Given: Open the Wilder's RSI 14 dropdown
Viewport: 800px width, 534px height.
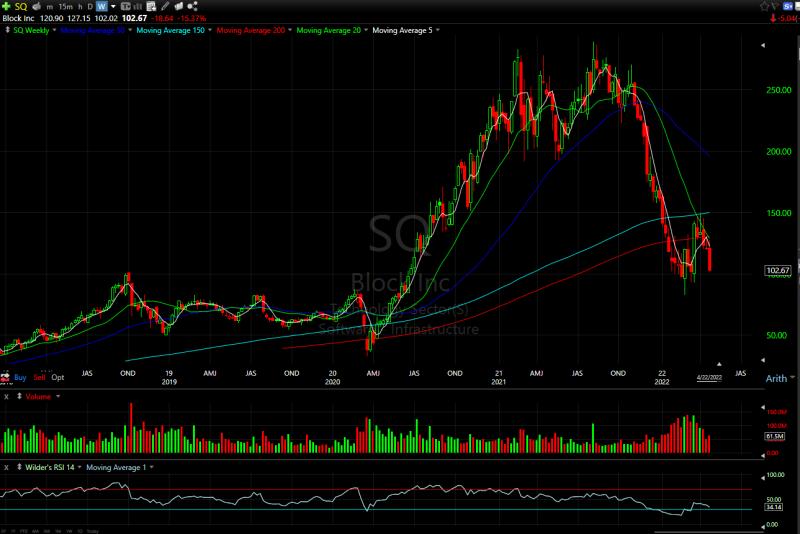Looking at the screenshot, I should pyautogui.click(x=79, y=467).
